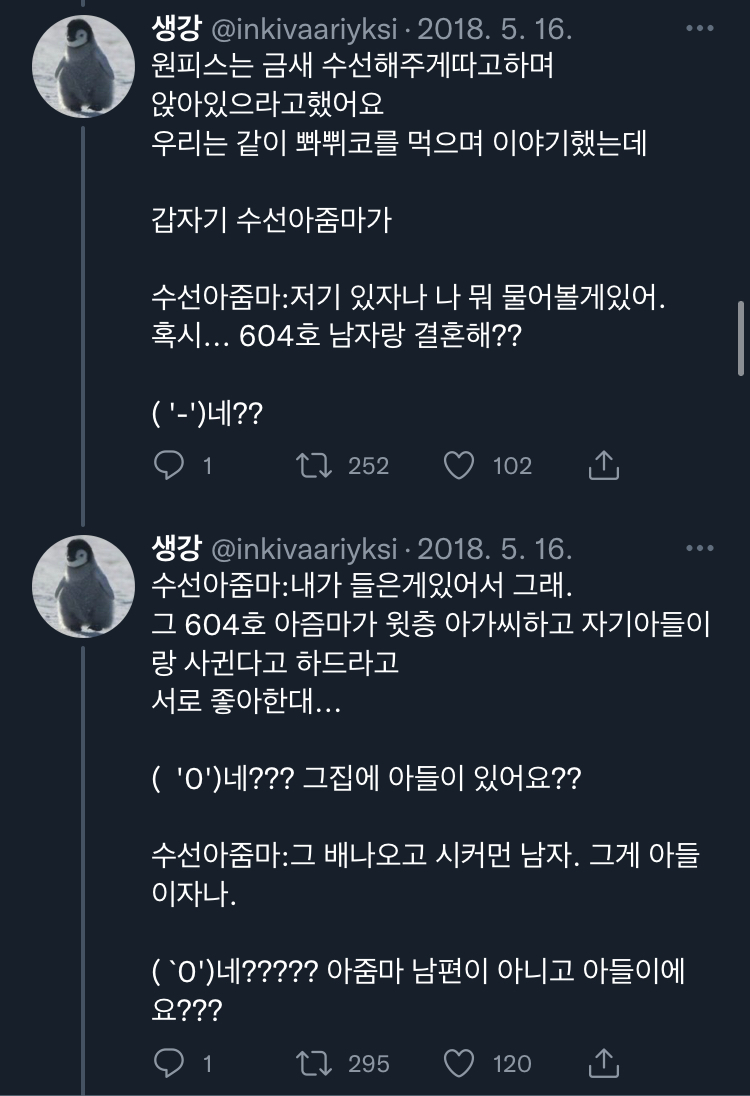Retweet the second tweet with 295 retweets
750x1096 pixels.
point(317,1062)
